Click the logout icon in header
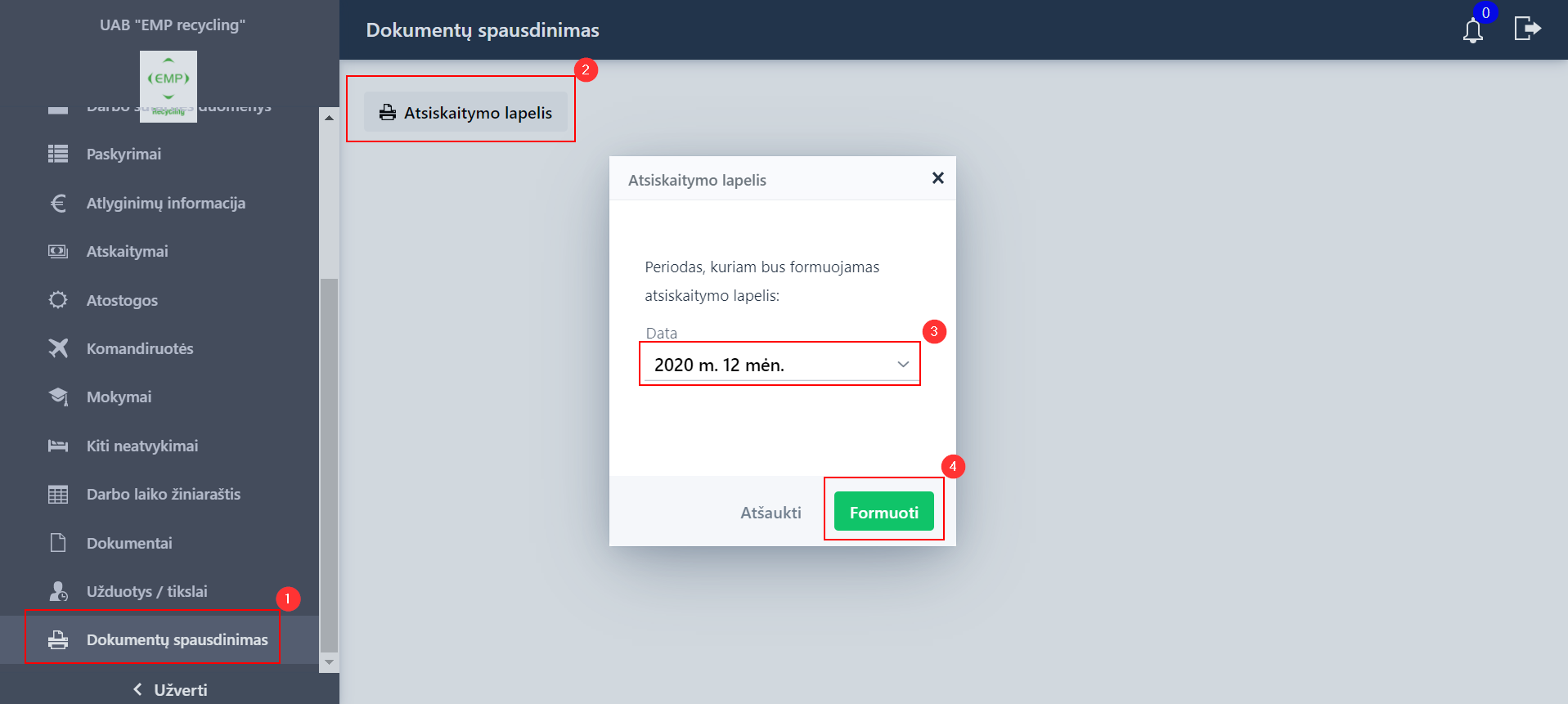Image resolution: width=1568 pixels, height=704 pixels. [1526, 29]
